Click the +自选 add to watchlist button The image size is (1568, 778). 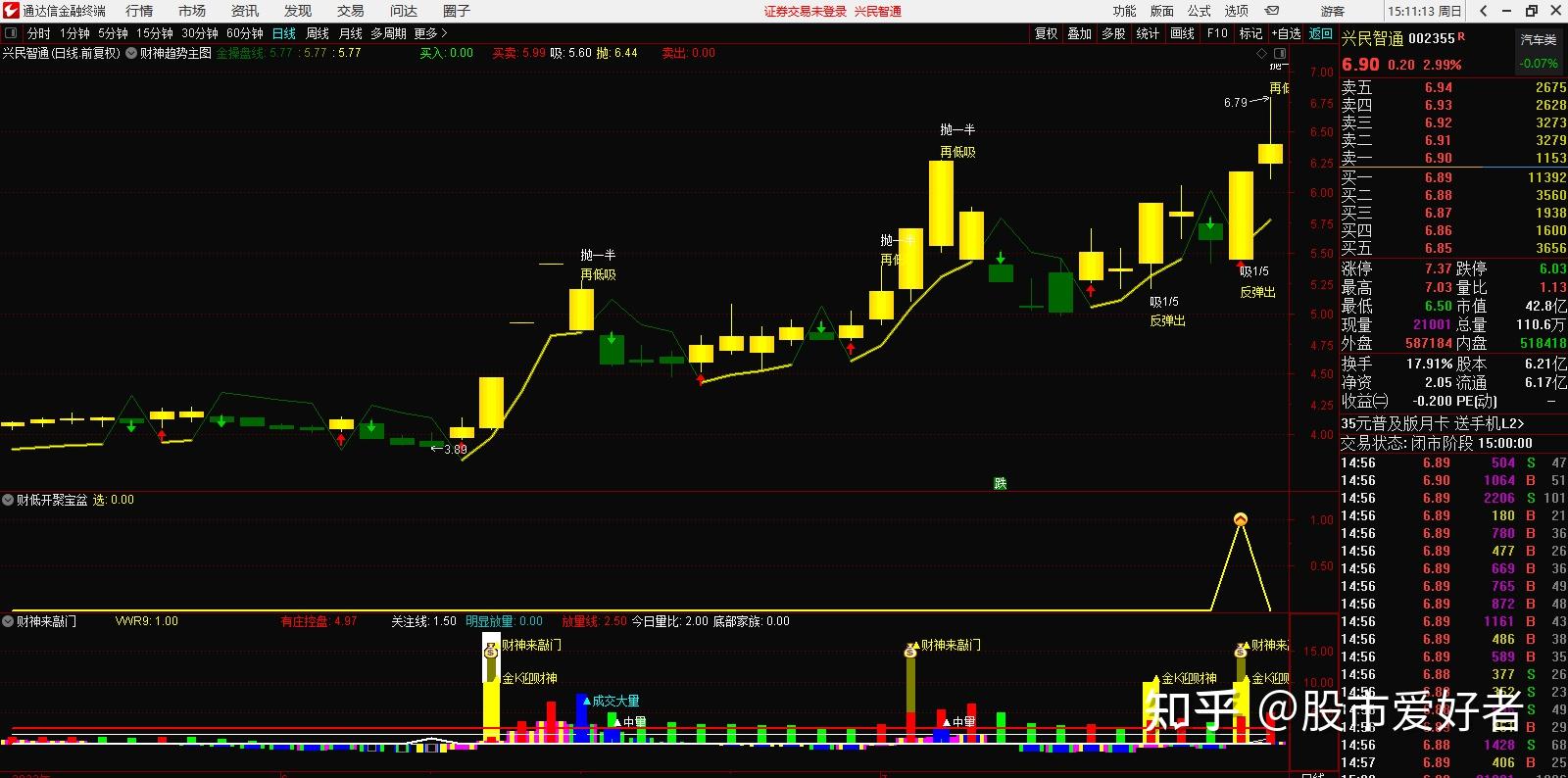[1286, 33]
